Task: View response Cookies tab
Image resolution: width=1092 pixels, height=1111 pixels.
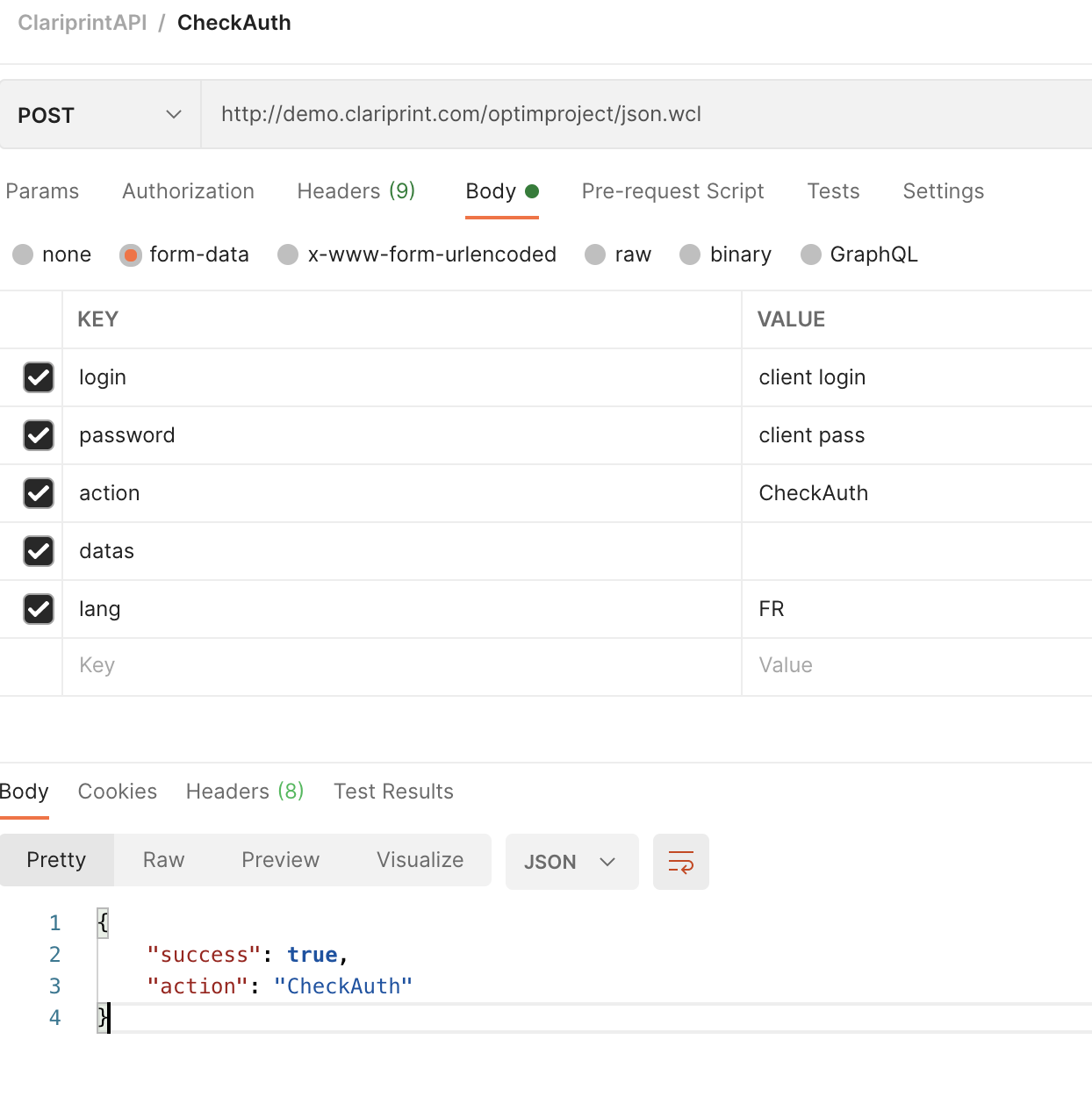Action: tap(118, 792)
